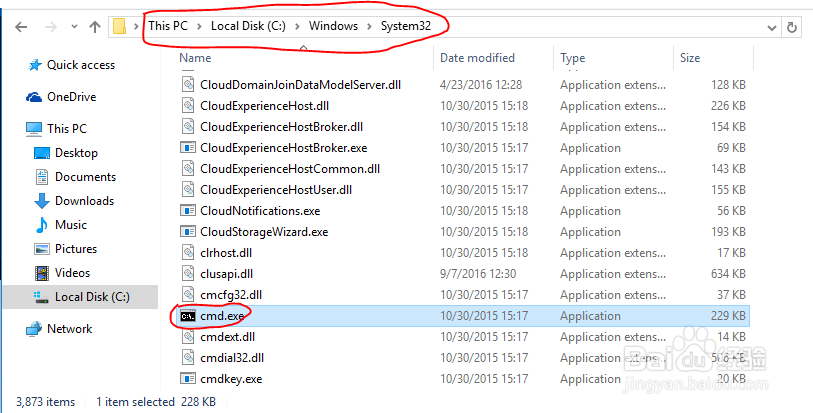Click 'Windows' breadcrumb segment
Viewport: 813px width, 413px height.
[333, 26]
